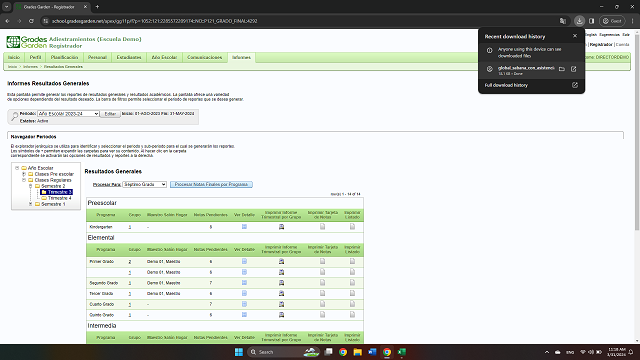Open Grupo 2 link for Primer Grado
This screenshot has width=640, height=360.
[130, 262]
